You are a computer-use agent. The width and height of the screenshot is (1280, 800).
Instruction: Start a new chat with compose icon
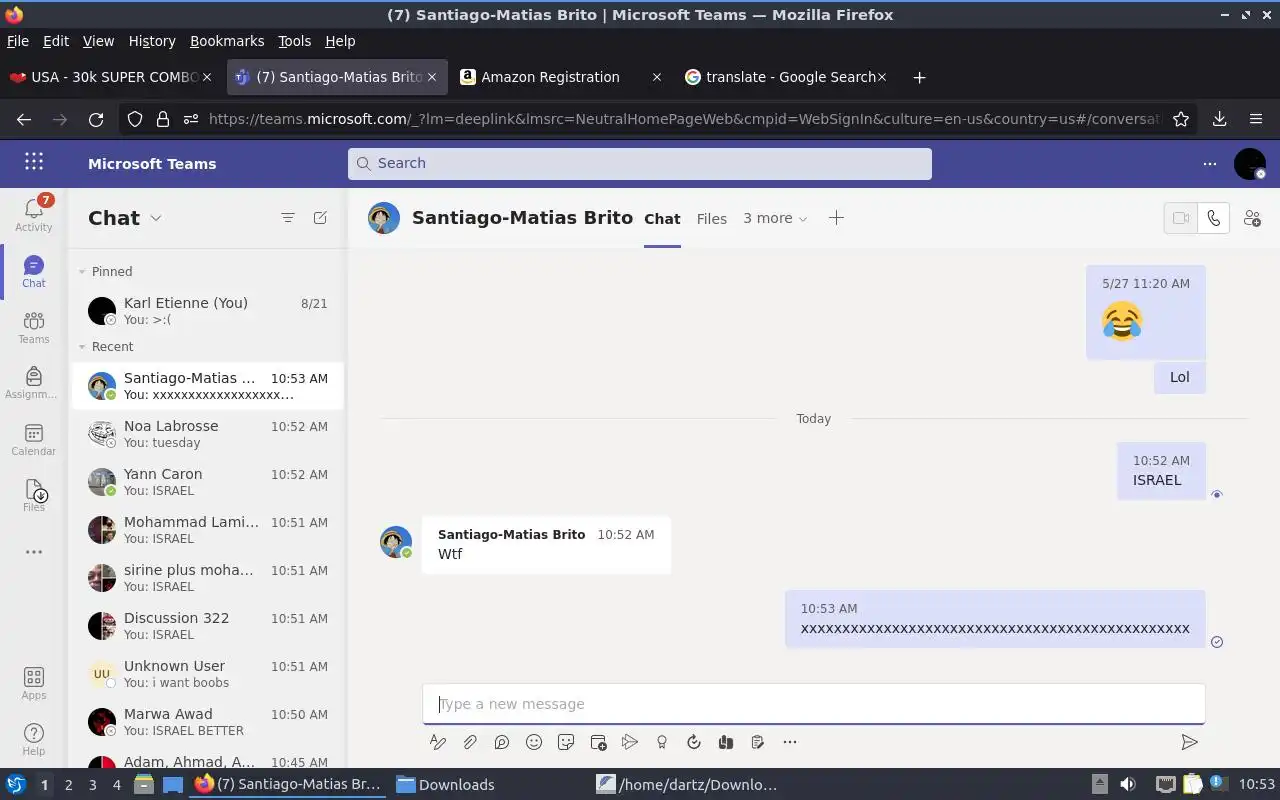(320, 218)
